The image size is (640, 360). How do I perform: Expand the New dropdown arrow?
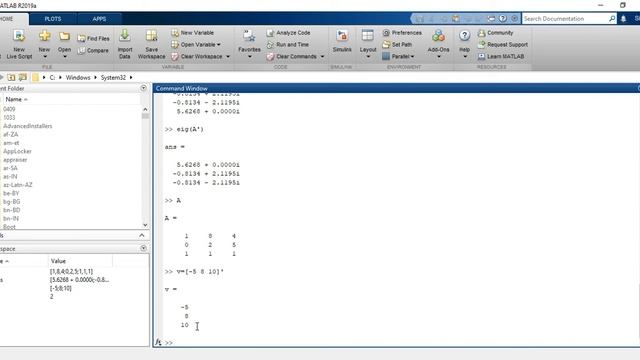(44, 57)
